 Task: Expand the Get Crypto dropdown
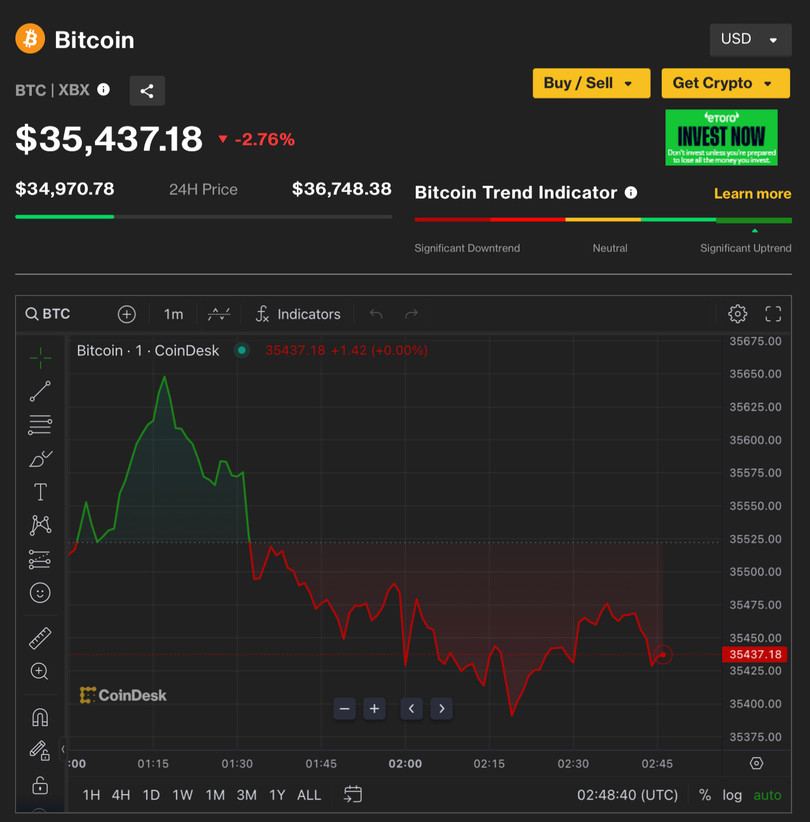[724, 83]
